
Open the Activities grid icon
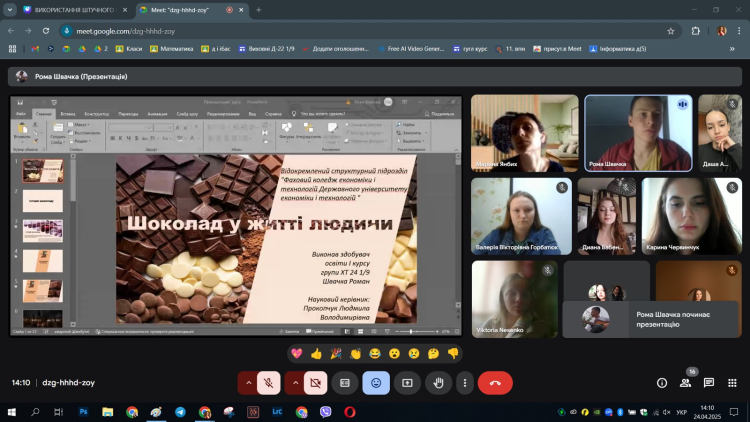pos(732,382)
